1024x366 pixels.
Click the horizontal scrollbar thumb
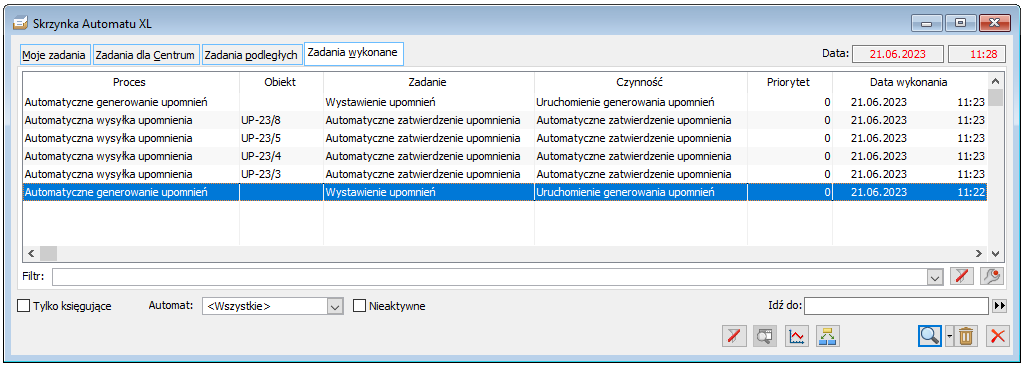point(49,253)
